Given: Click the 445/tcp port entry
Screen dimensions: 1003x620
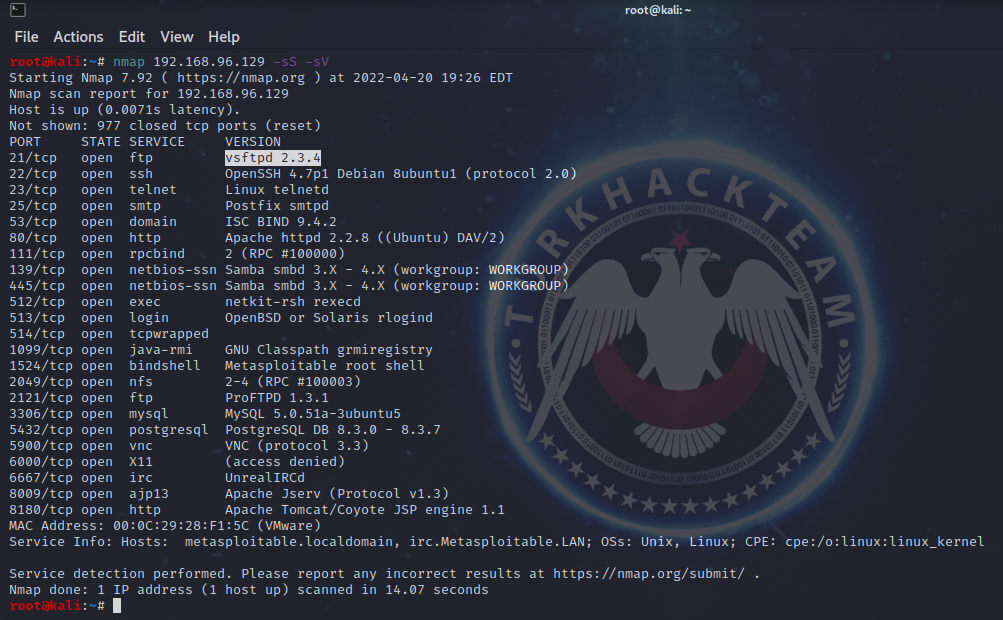Looking at the screenshot, I should (x=36, y=286).
